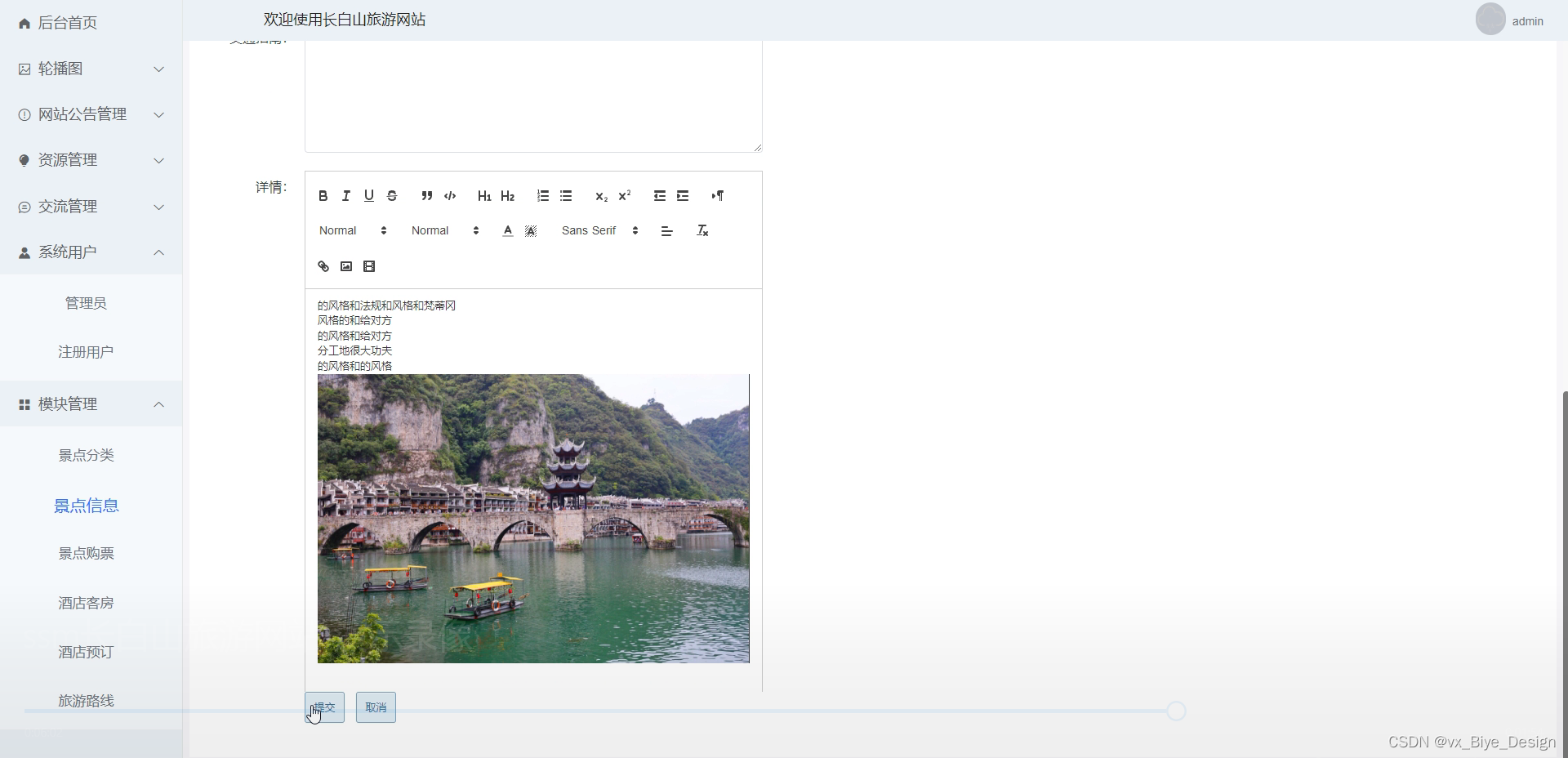Open the Sans Serif font dropdown
The width and height of the screenshot is (1568, 758).
pos(599,231)
